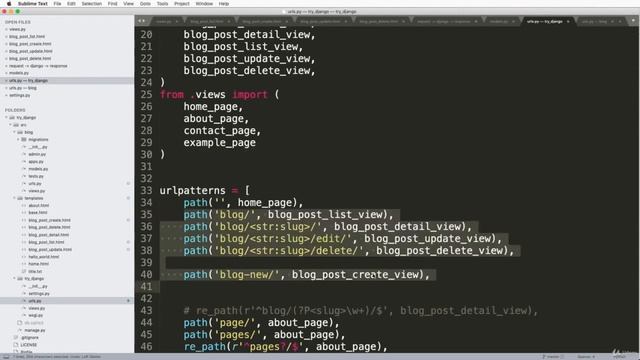This screenshot has width=640, height=360.
Task: Open .gitignore in the sidebar
Action: 30,338
